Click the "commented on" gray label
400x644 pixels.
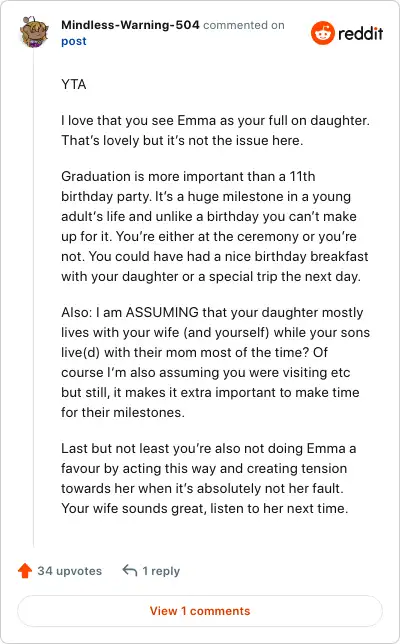[x=244, y=25]
